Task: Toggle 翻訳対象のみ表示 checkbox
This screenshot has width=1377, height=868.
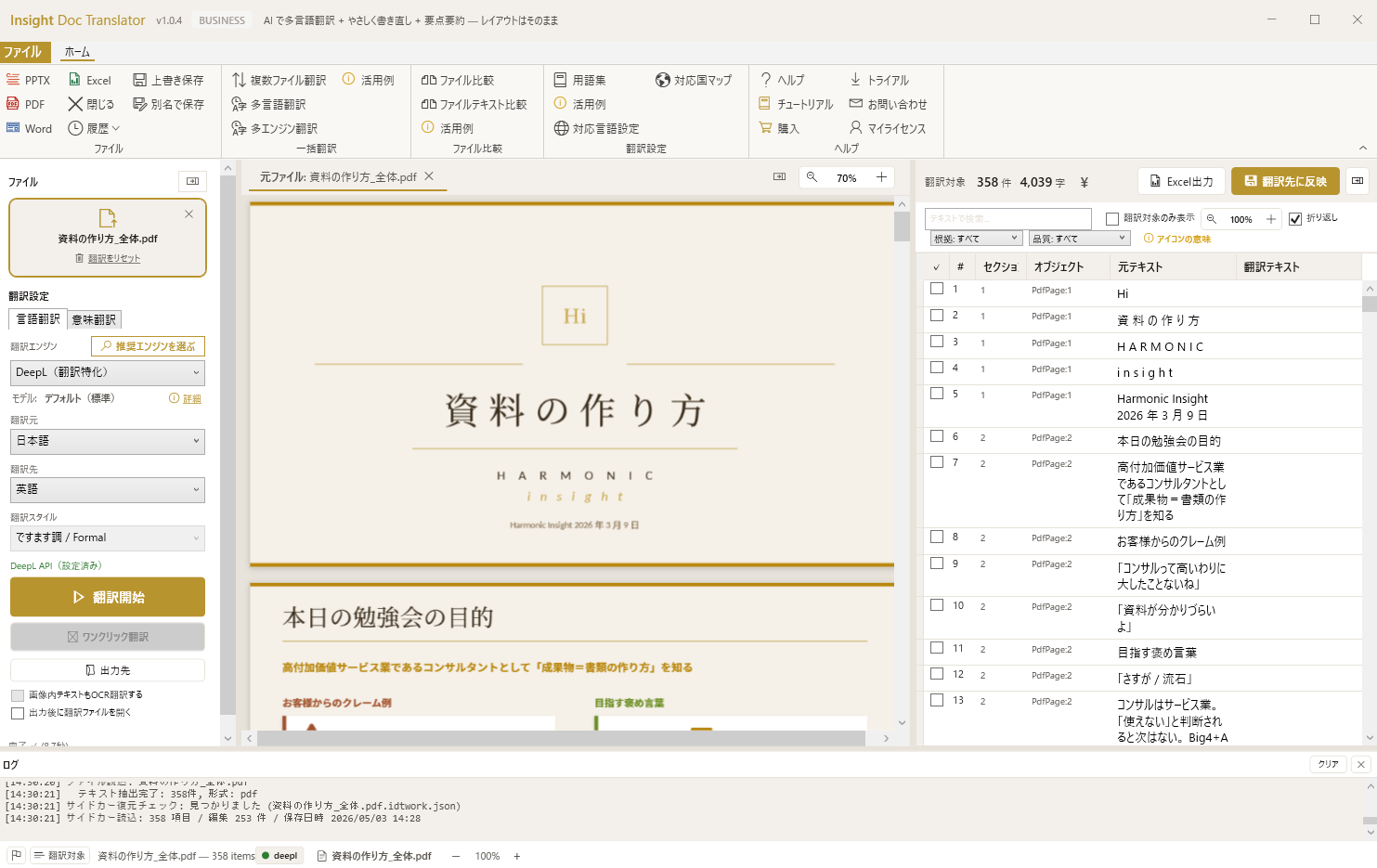Action: click(1112, 219)
